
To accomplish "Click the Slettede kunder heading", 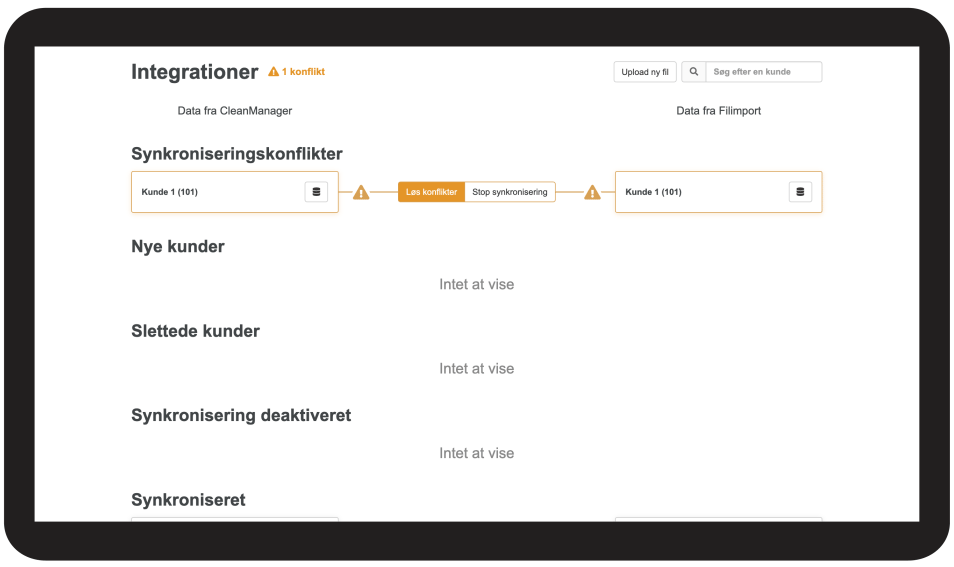I will tap(195, 331).
